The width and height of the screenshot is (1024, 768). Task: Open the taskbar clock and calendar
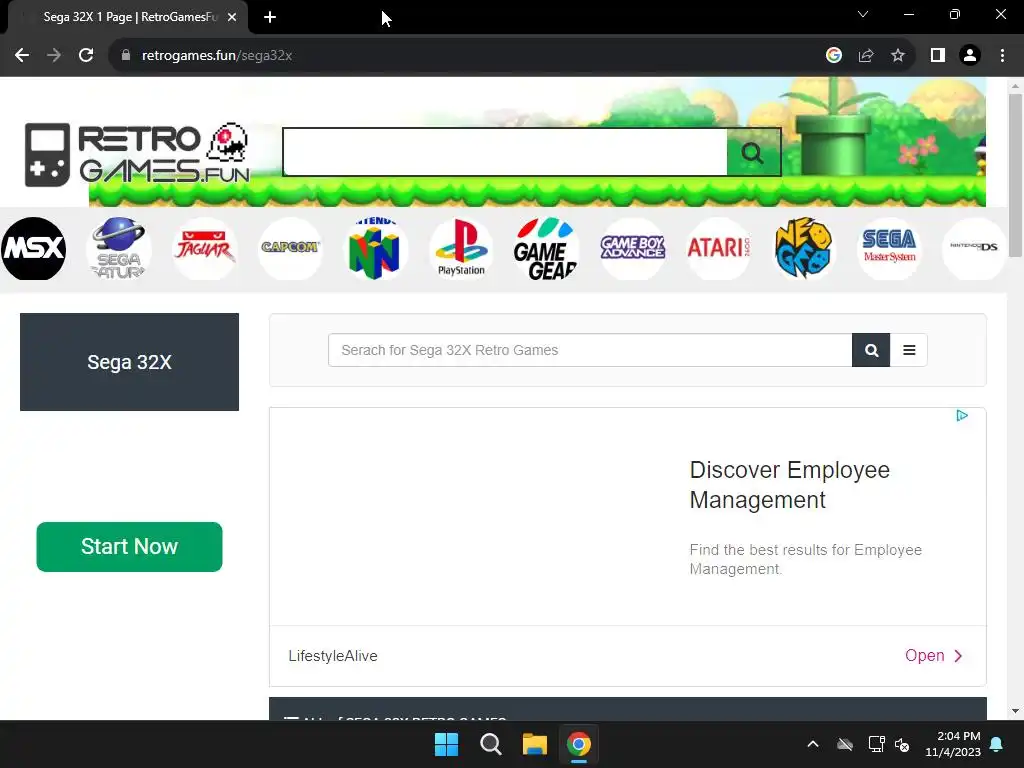tap(953, 744)
